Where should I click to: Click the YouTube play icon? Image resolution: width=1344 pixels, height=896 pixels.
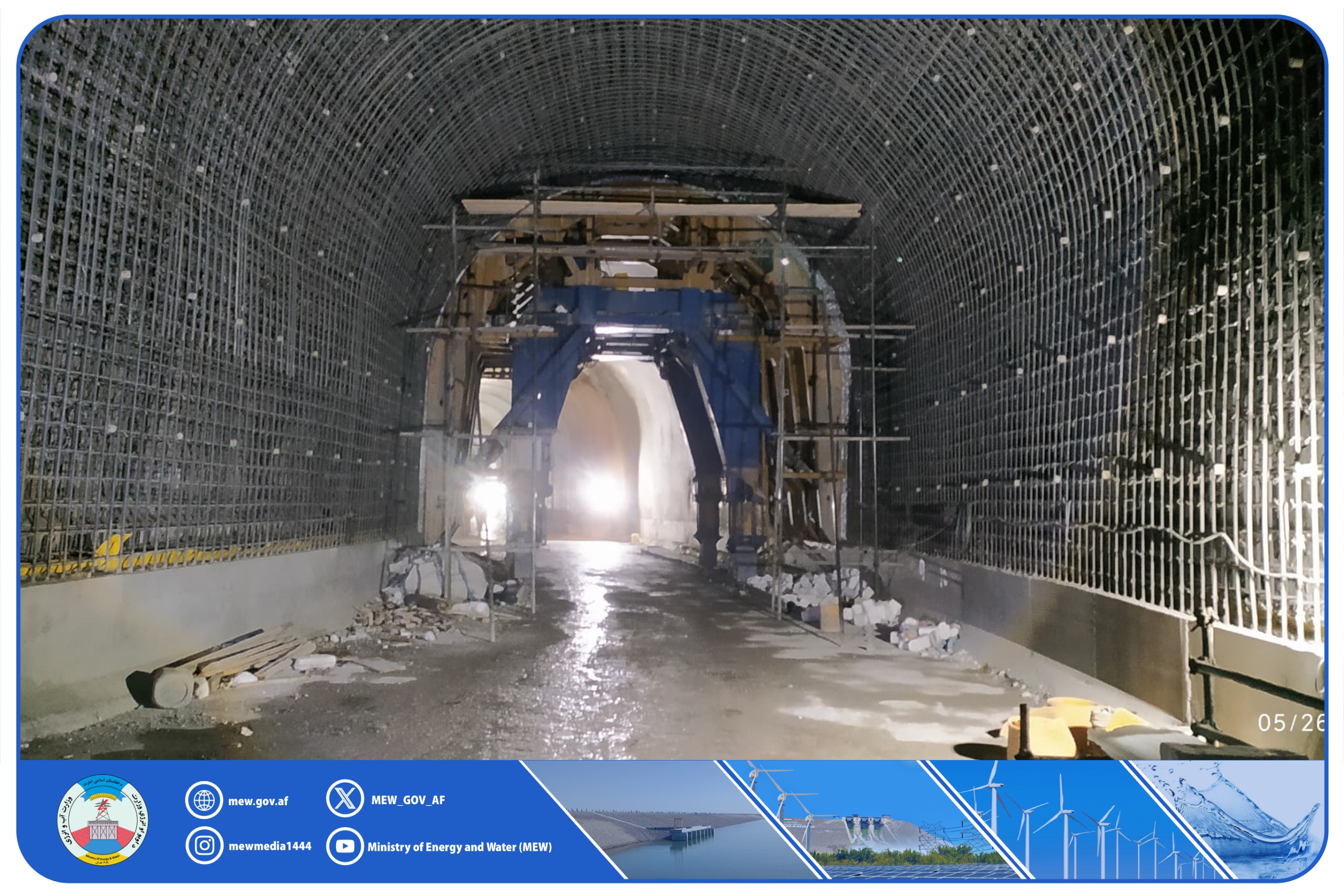344,846
